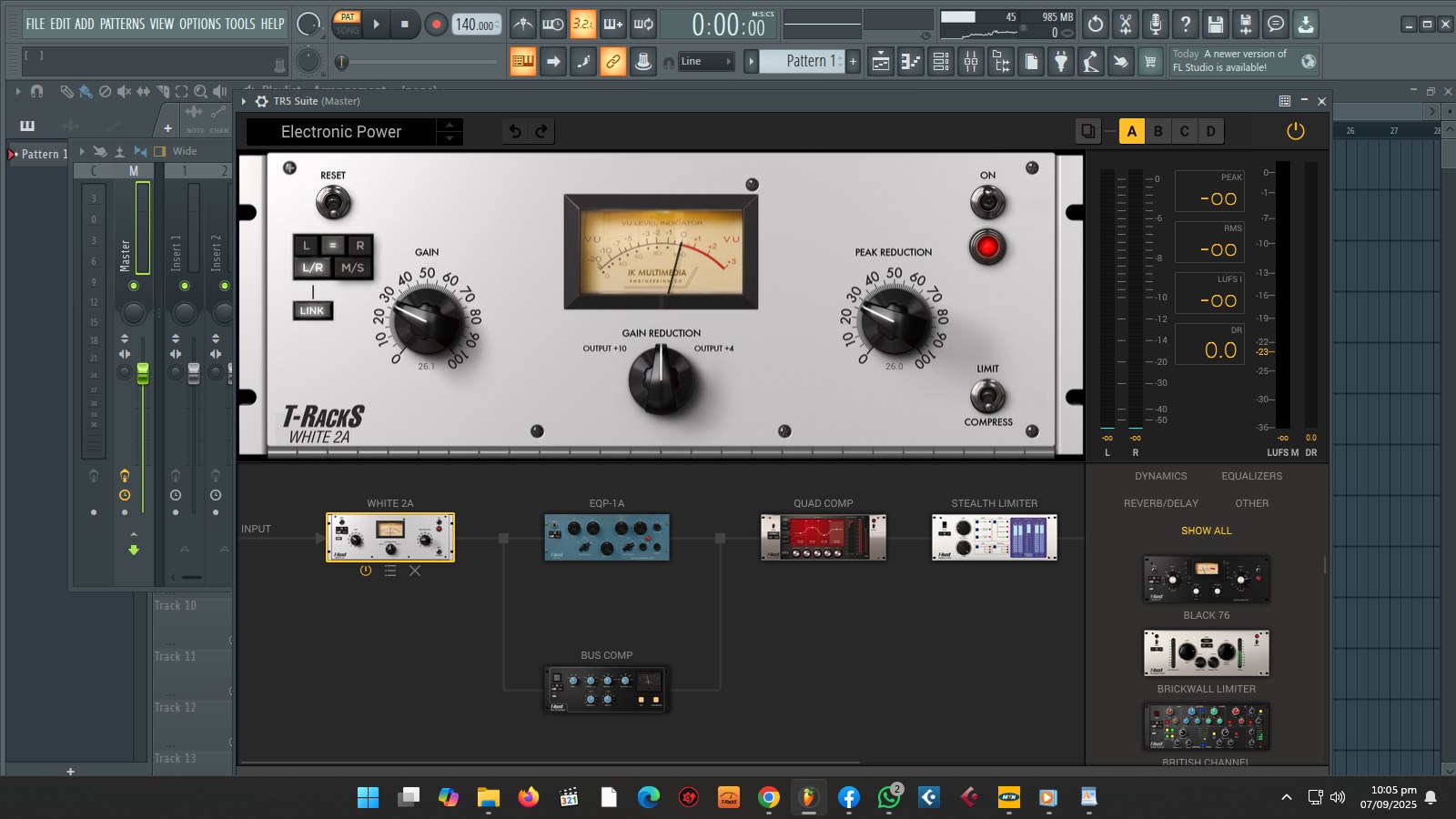
Task: Open the OPTIONS menu
Action: (200, 24)
